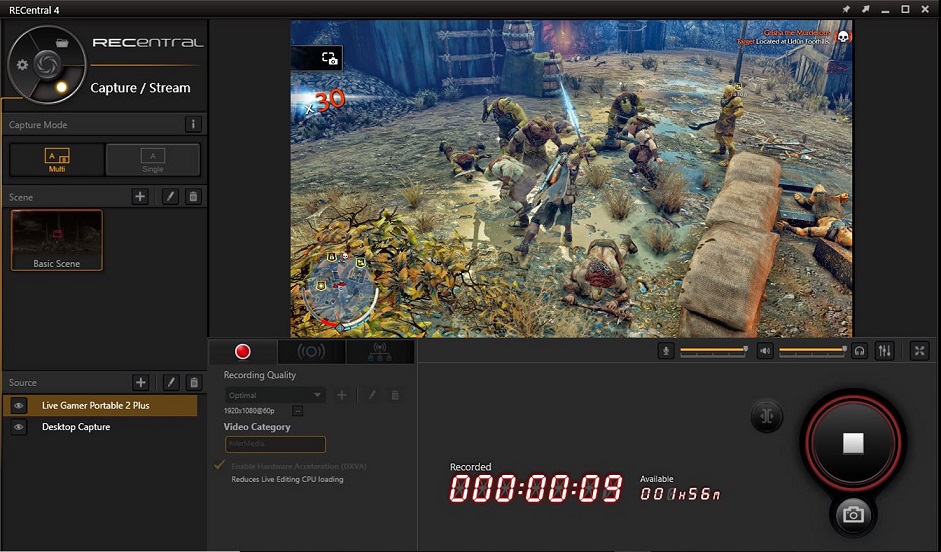Click snapshot overlay icon on preview
The height and width of the screenshot is (552, 941).
click(329, 58)
